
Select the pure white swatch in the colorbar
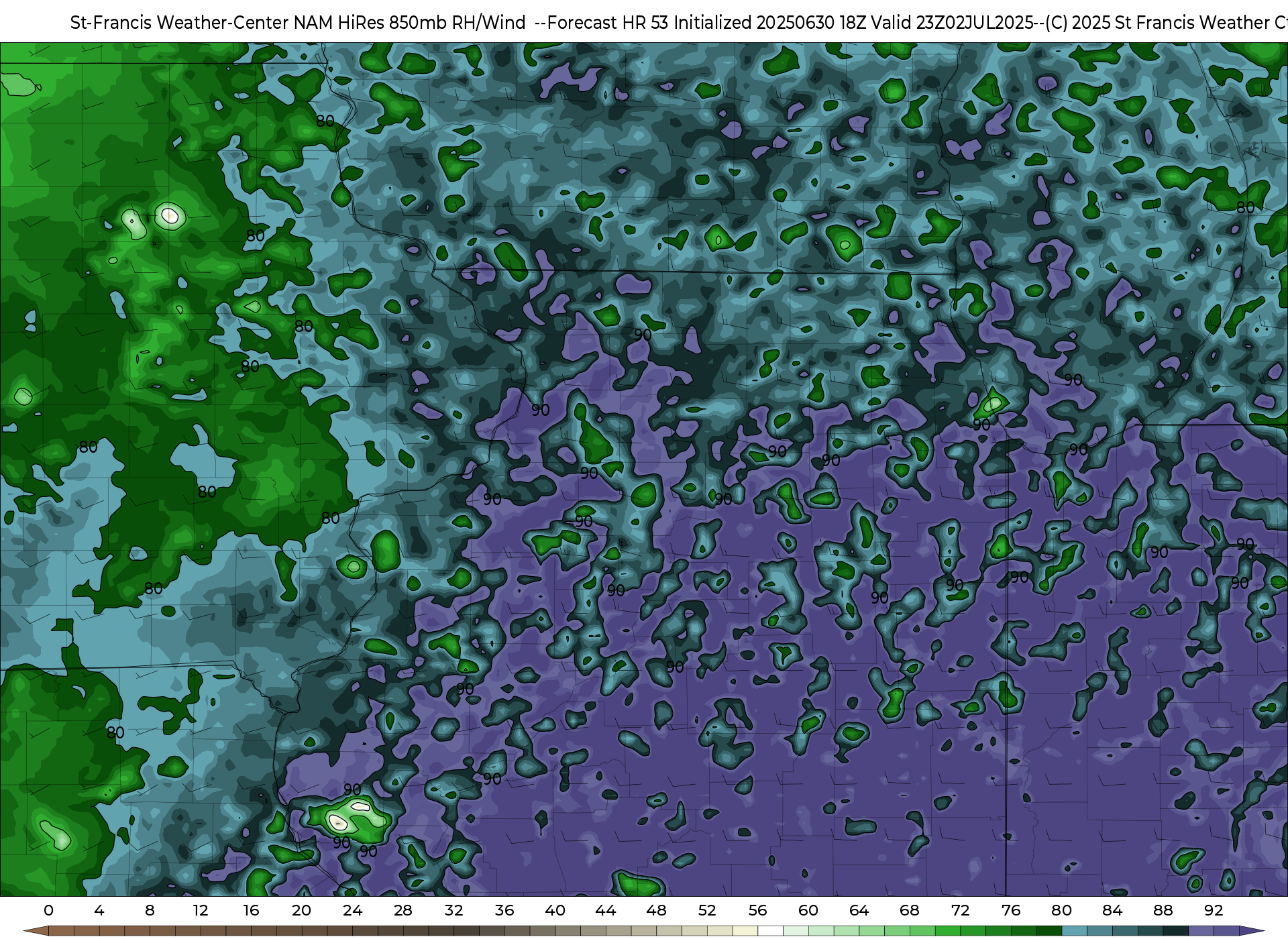click(x=770, y=931)
